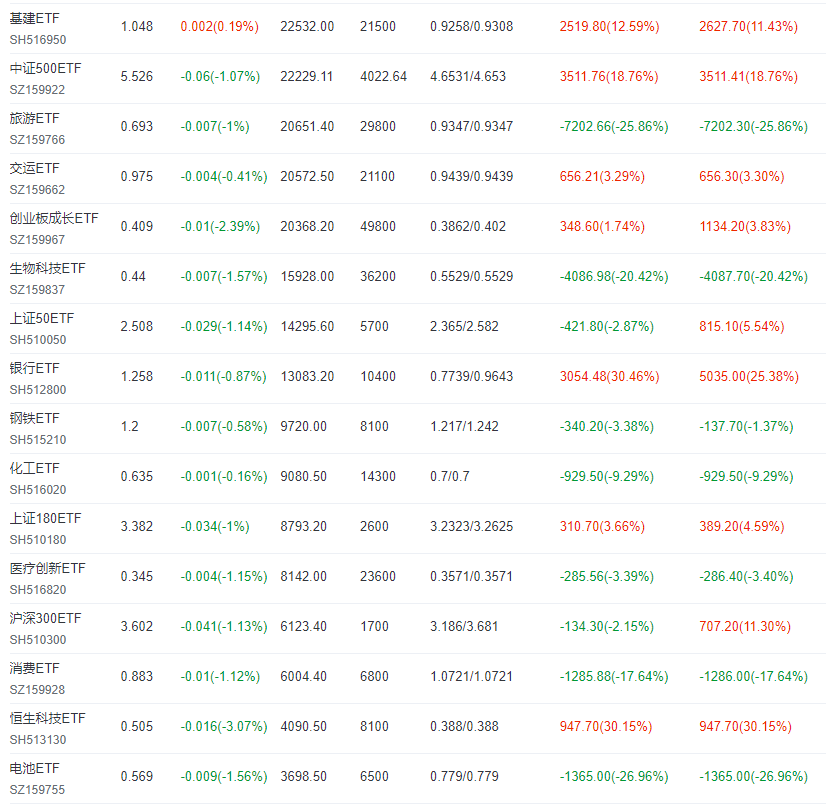Image resolution: width=826 pixels, height=806 pixels.
Task: Select the 银行ETF name
Action: 35,368
